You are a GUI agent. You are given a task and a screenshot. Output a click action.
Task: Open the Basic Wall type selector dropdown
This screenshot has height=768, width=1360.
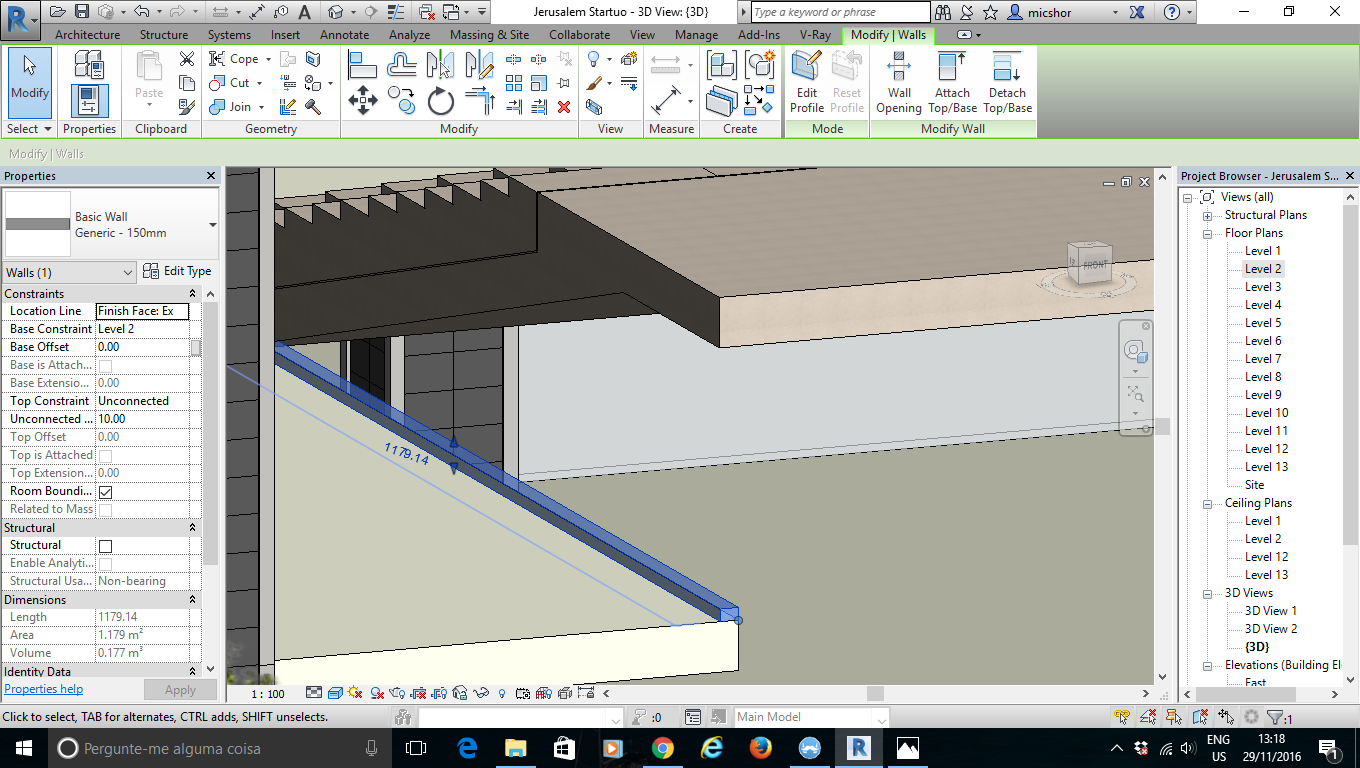pyautogui.click(x=212, y=225)
